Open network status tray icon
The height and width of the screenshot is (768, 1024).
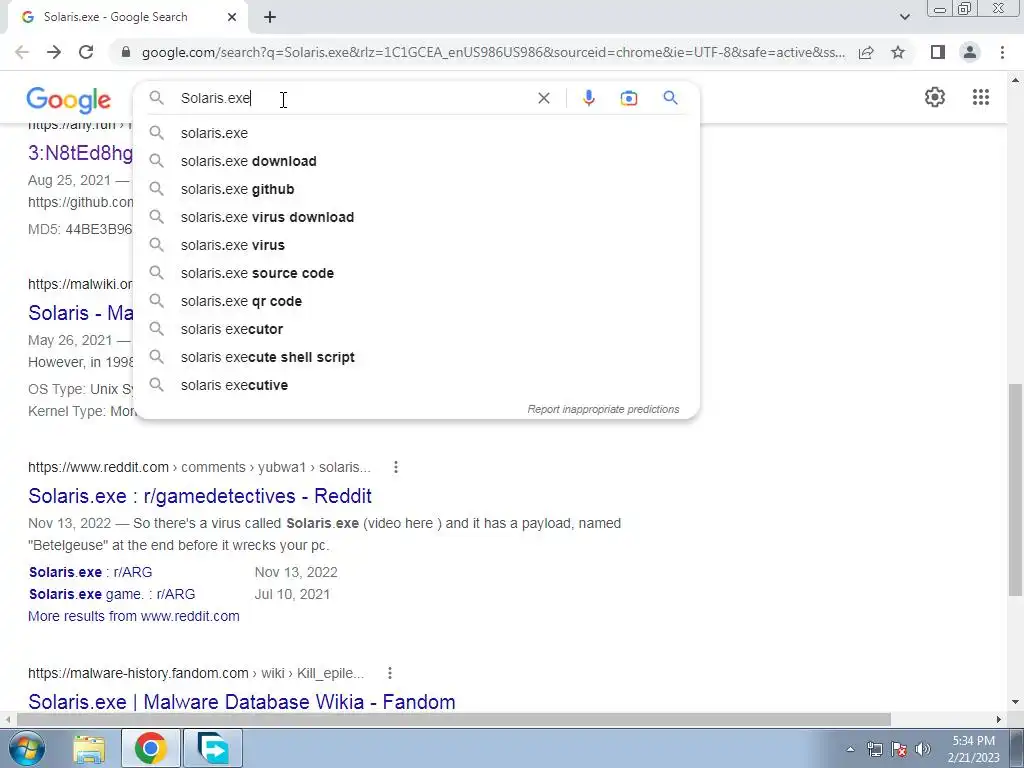click(874, 749)
